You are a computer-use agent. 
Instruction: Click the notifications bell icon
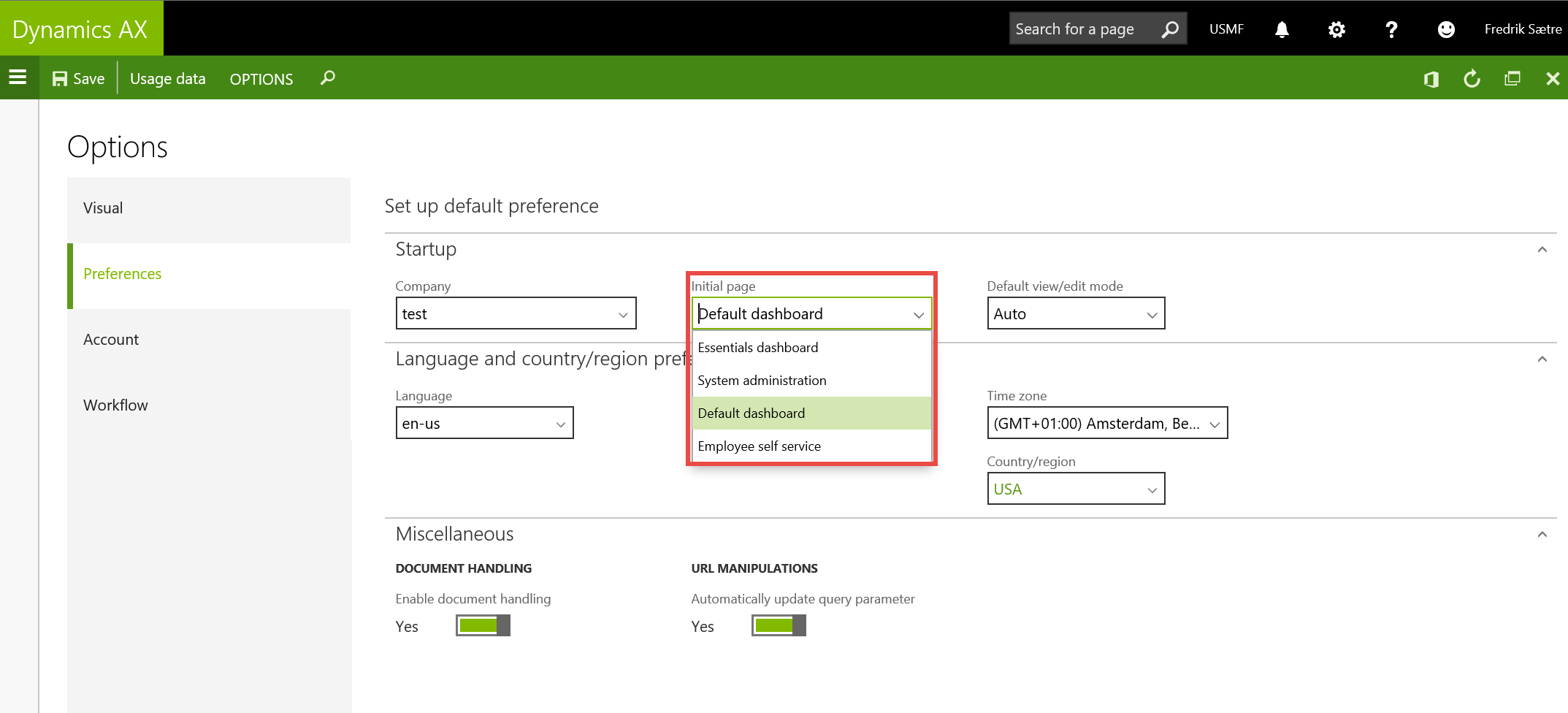pyautogui.click(x=1282, y=29)
